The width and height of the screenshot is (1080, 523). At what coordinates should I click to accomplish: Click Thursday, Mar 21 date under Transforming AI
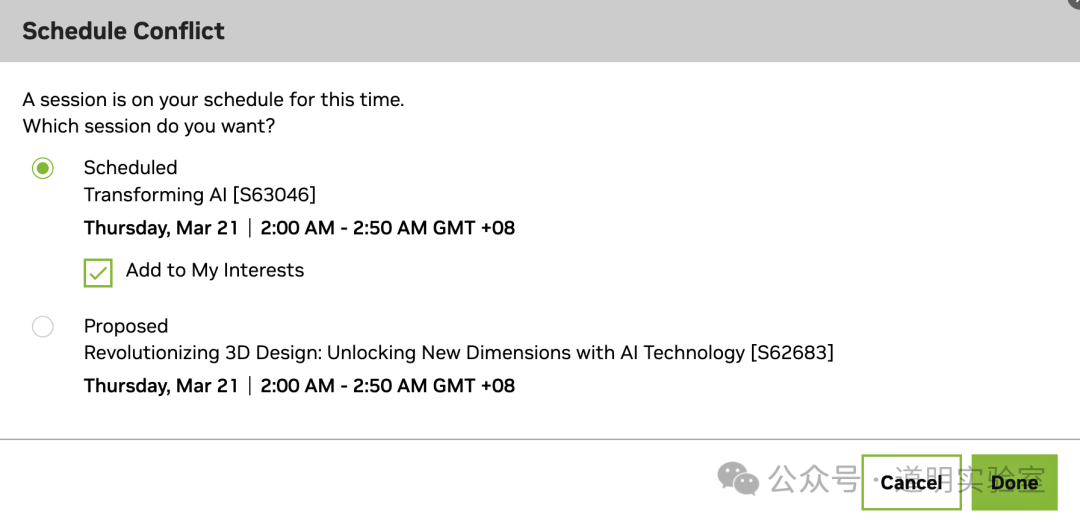click(161, 228)
